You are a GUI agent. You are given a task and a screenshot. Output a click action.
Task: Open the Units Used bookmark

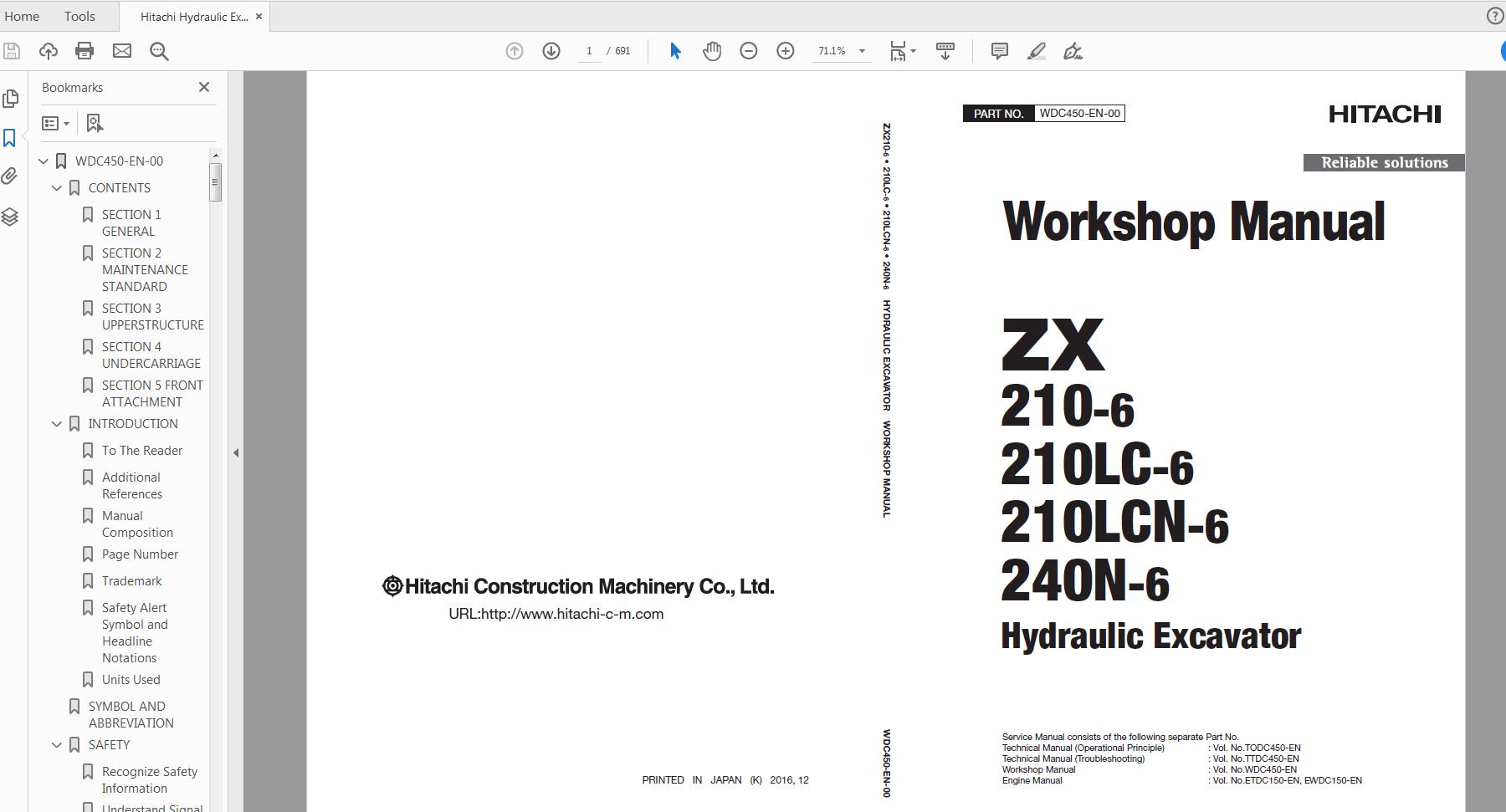[131, 679]
